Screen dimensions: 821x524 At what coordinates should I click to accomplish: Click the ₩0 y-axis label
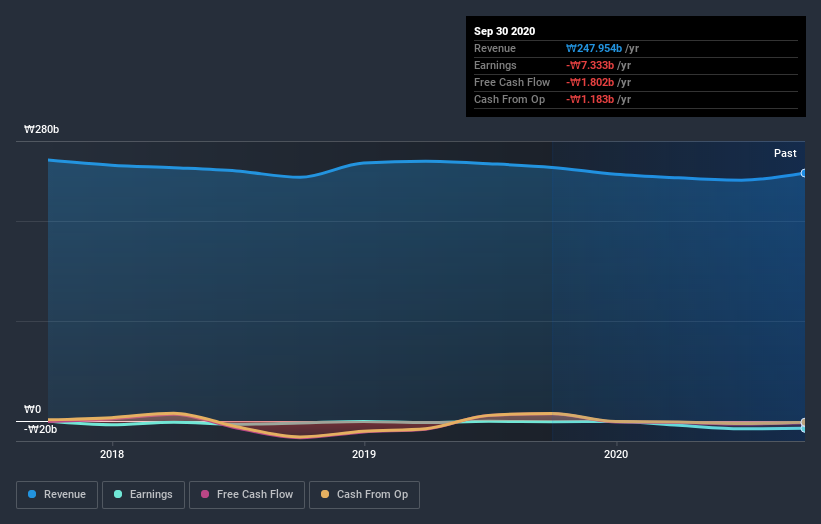(x=32, y=409)
